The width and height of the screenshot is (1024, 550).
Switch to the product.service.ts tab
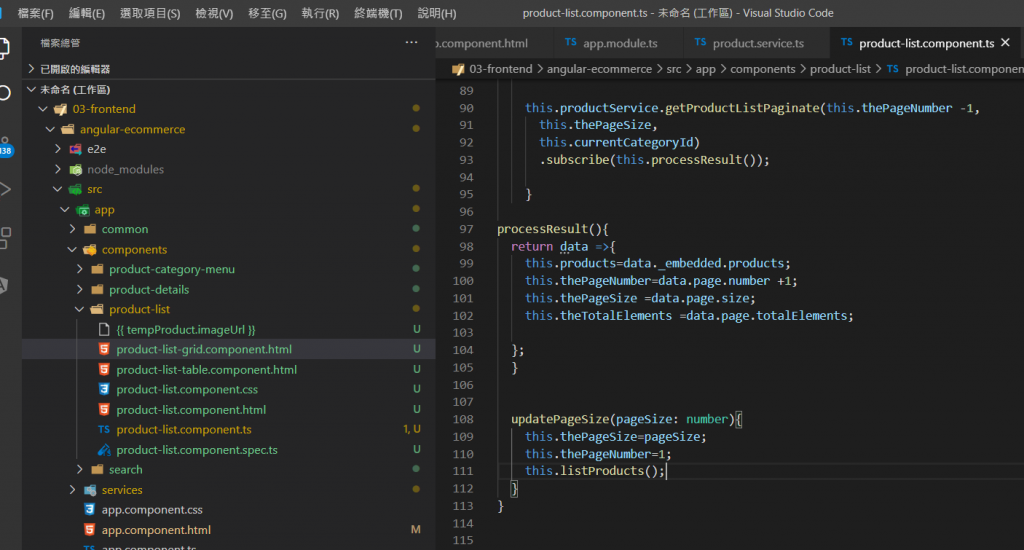[757, 43]
